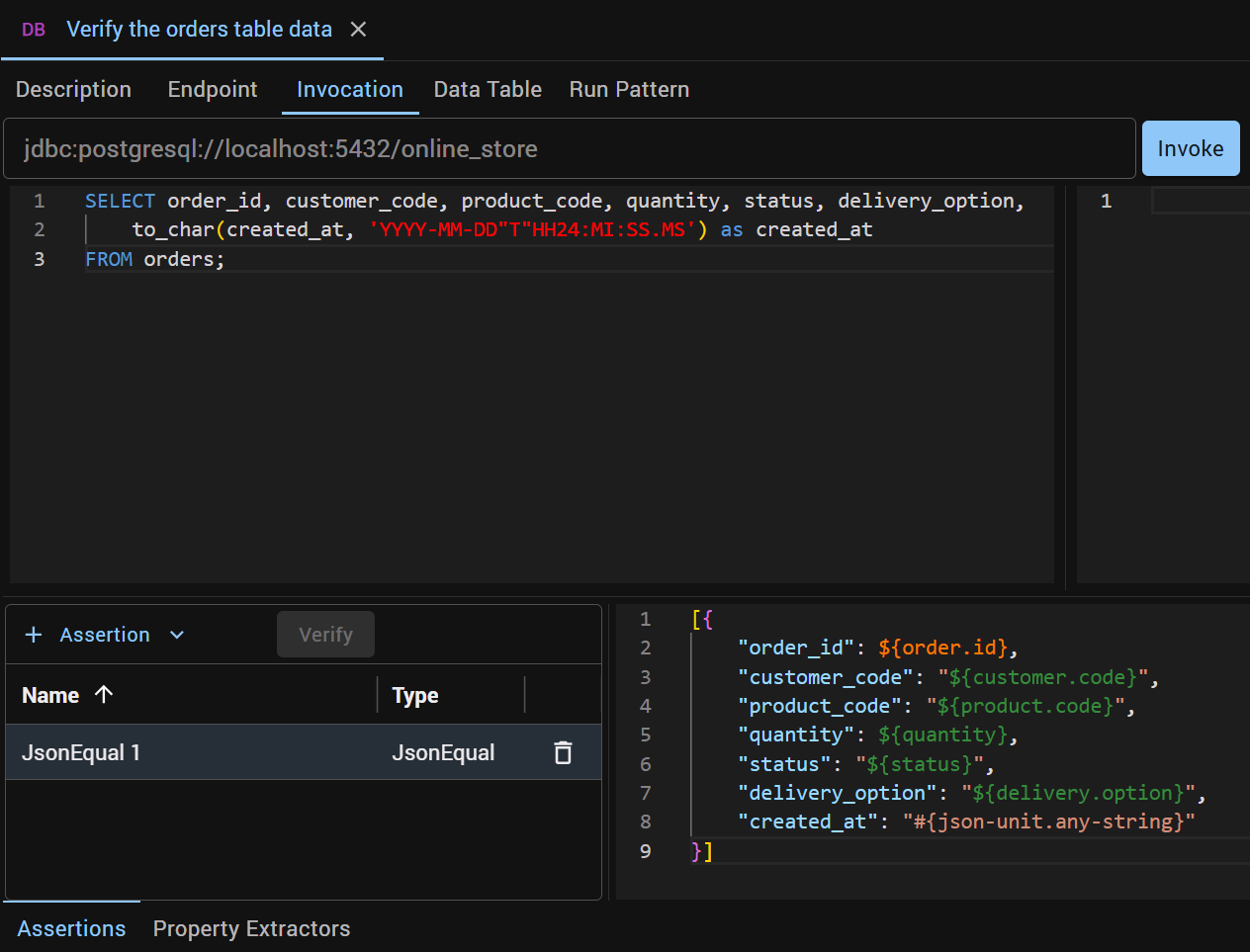The height and width of the screenshot is (952, 1250).
Task: Sort the table by the Name column header
Action: tap(50, 695)
